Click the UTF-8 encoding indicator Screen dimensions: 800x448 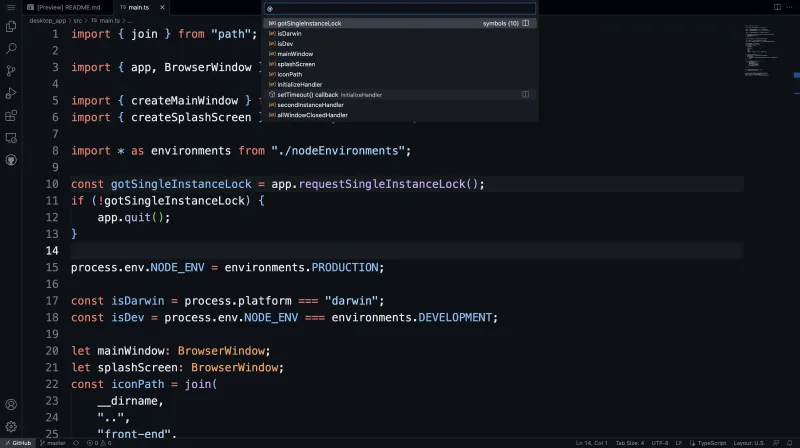pos(660,443)
